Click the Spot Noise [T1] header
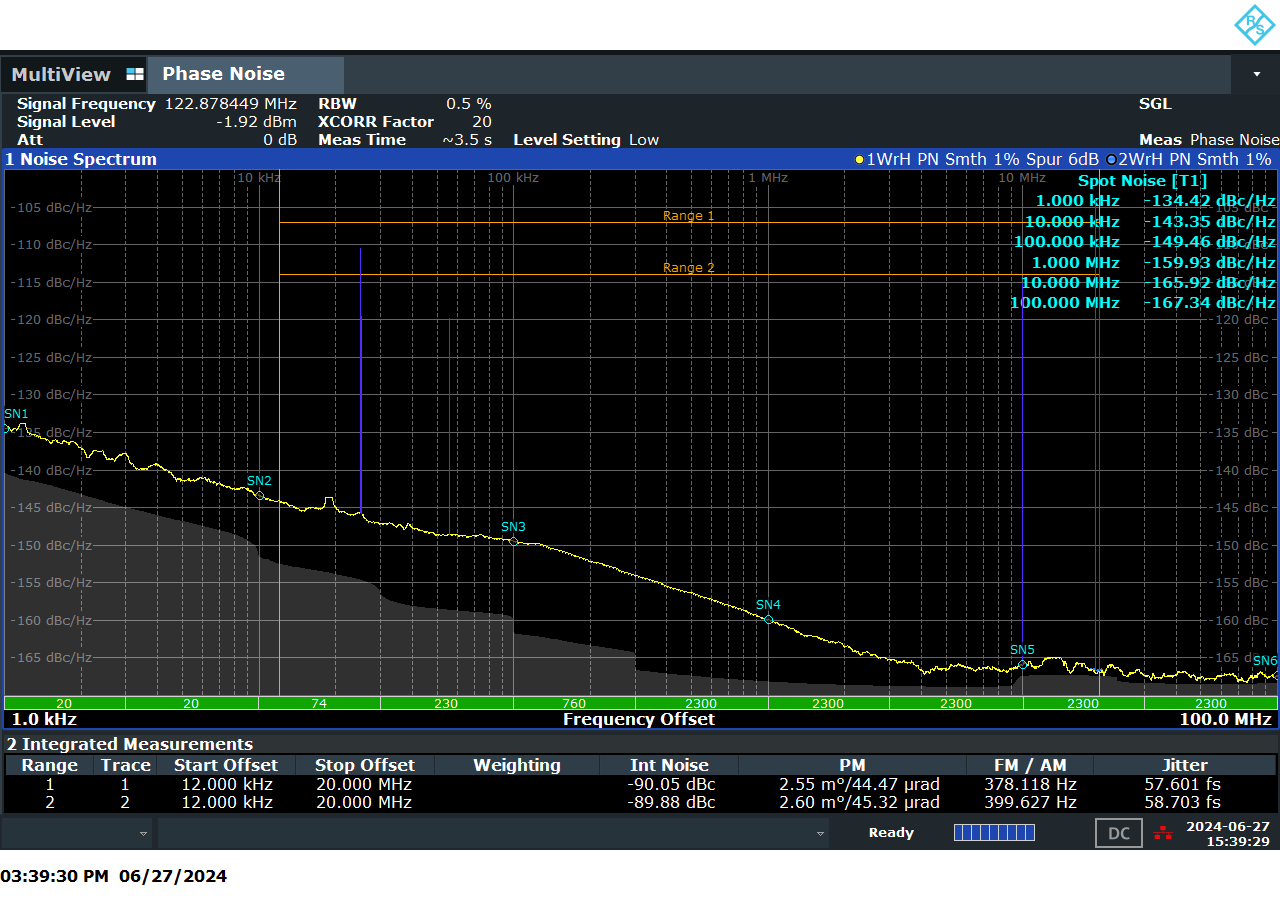The image size is (1280, 900). point(1142,181)
